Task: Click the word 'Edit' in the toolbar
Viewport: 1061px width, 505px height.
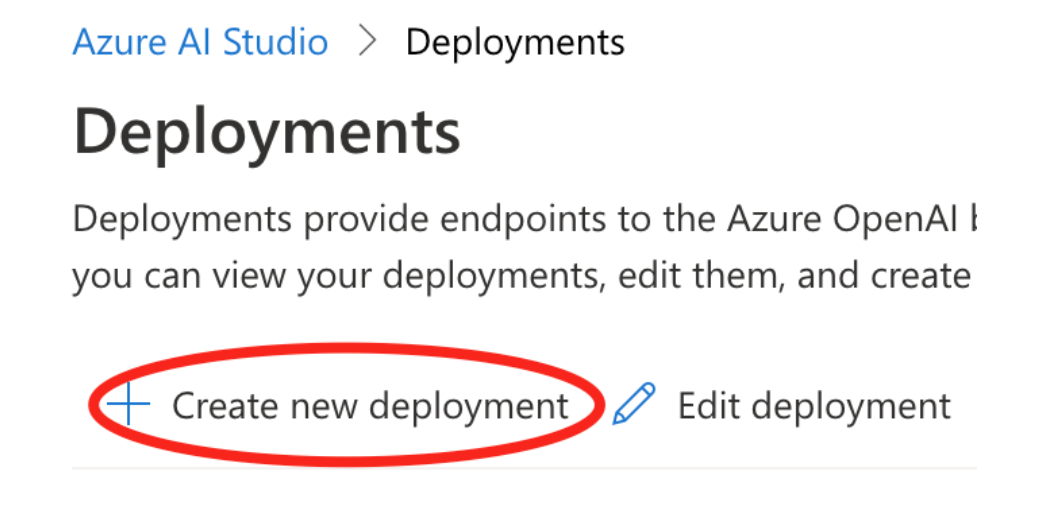Action: pos(708,406)
